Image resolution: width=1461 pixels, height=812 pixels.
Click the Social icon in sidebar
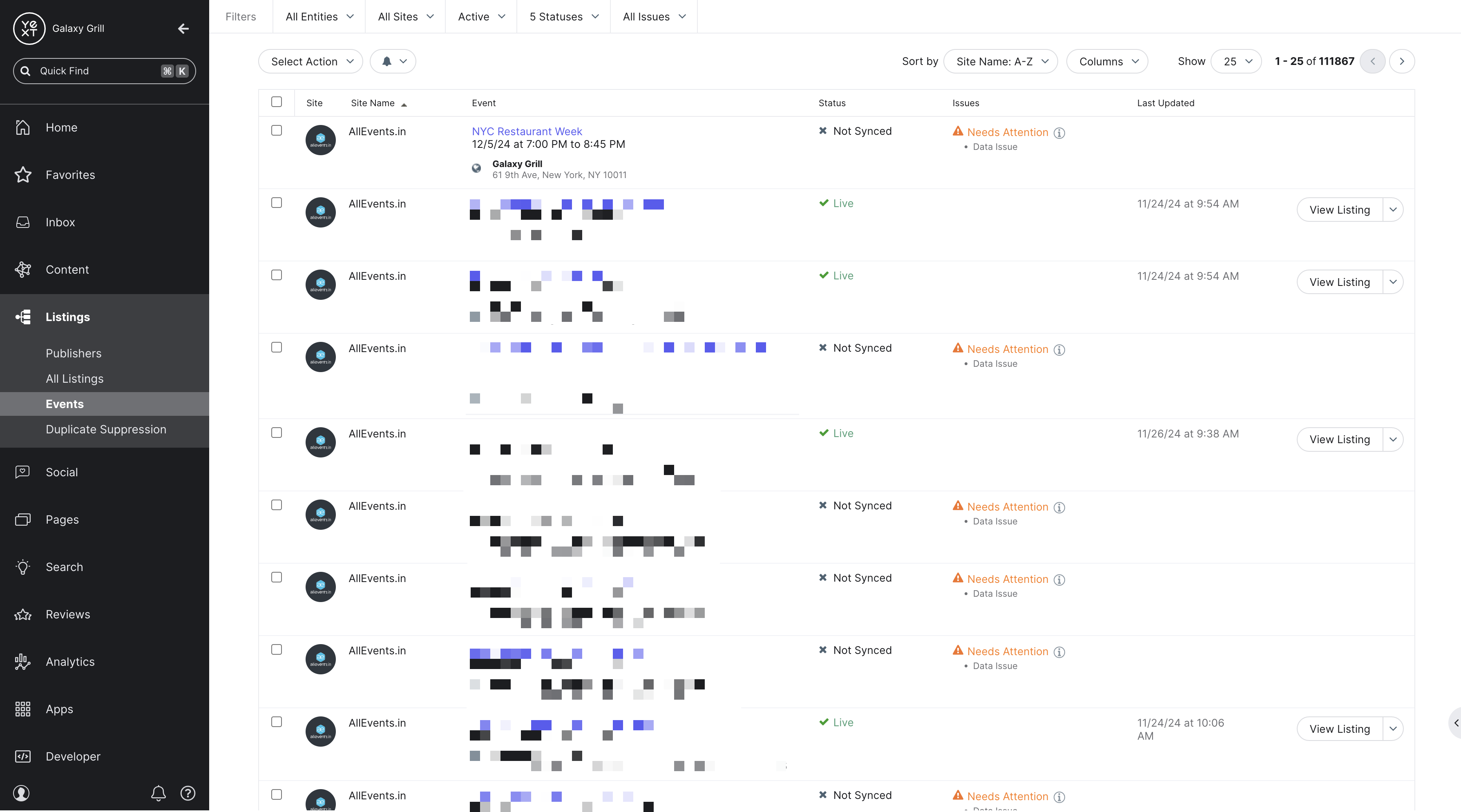point(22,471)
